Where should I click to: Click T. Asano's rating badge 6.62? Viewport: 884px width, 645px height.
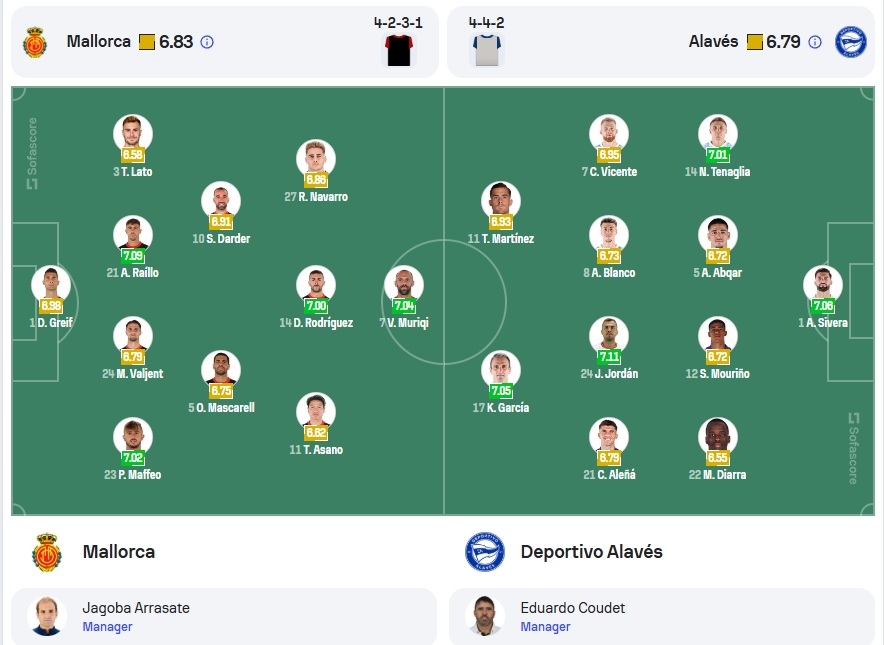(x=316, y=432)
